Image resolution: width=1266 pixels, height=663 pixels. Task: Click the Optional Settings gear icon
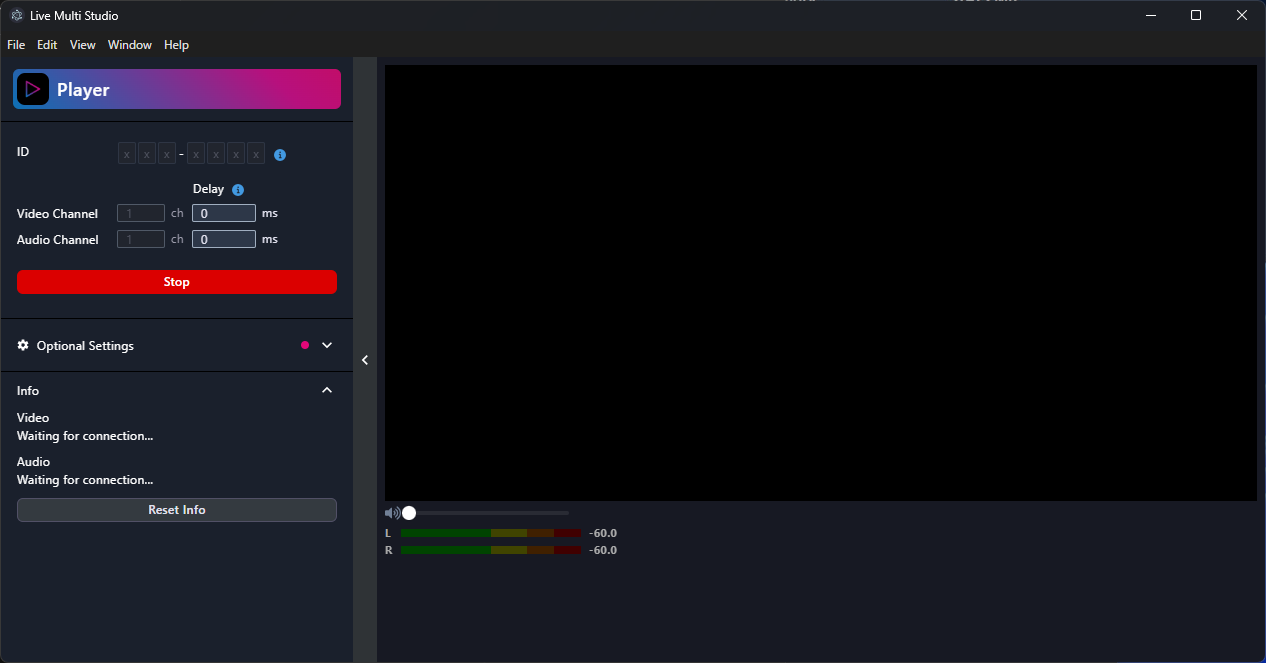pos(23,345)
